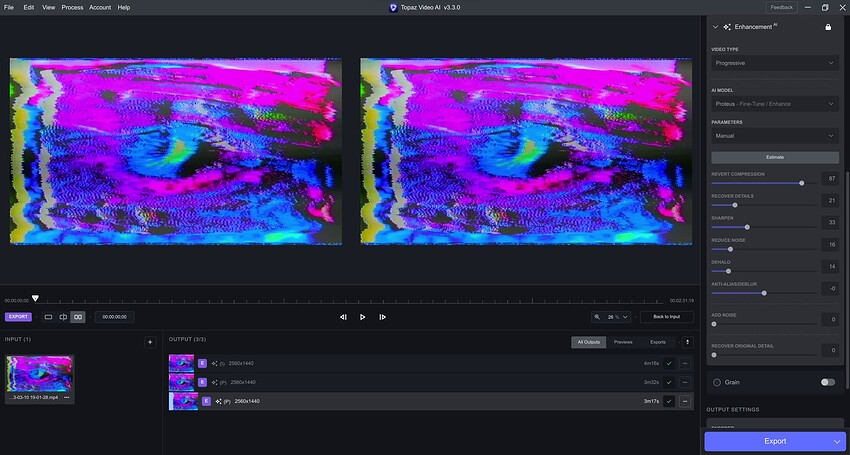
Task: Toggle the Grain switch on
Action: pos(827,382)
